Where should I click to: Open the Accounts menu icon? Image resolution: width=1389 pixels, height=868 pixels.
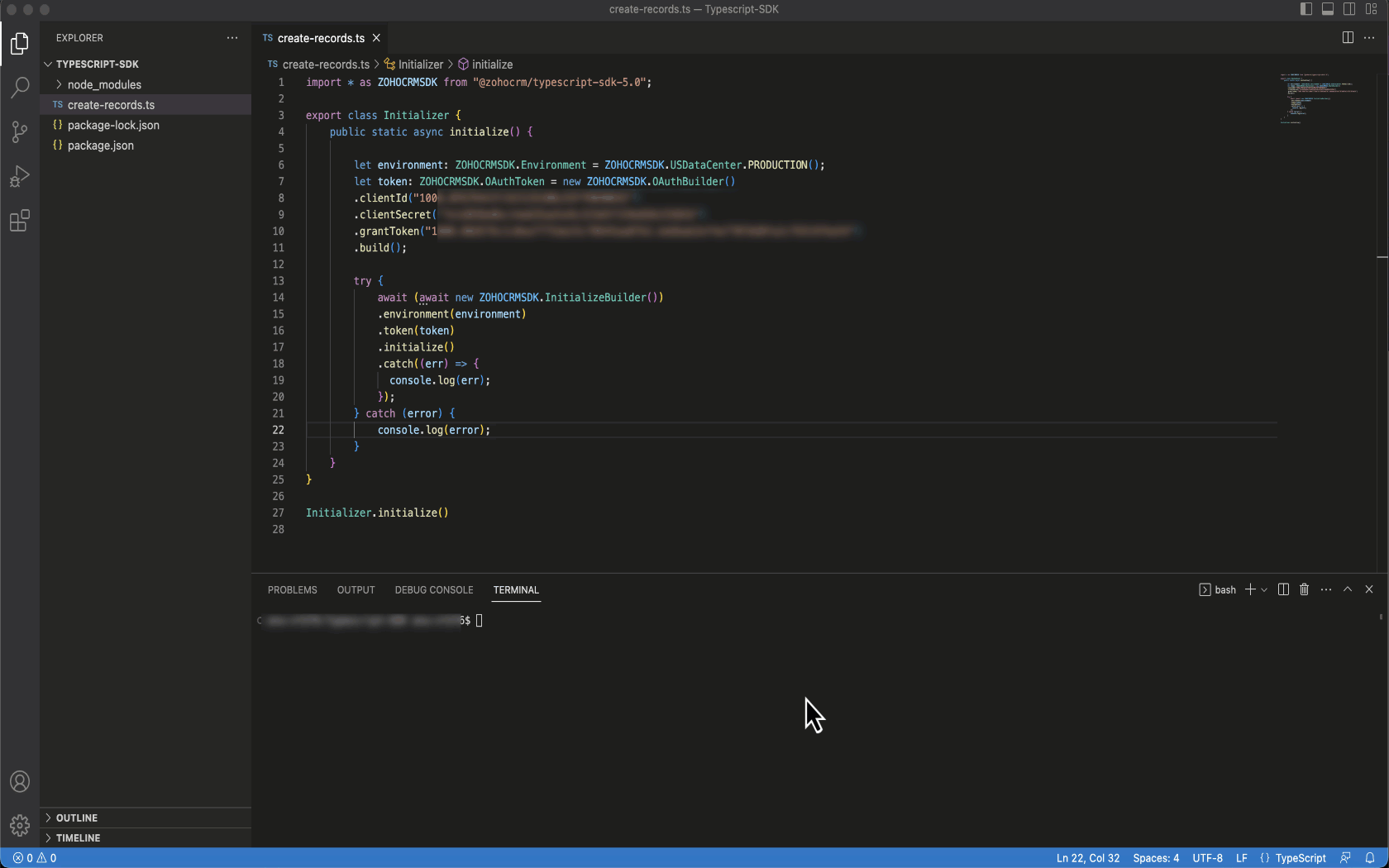20,781
